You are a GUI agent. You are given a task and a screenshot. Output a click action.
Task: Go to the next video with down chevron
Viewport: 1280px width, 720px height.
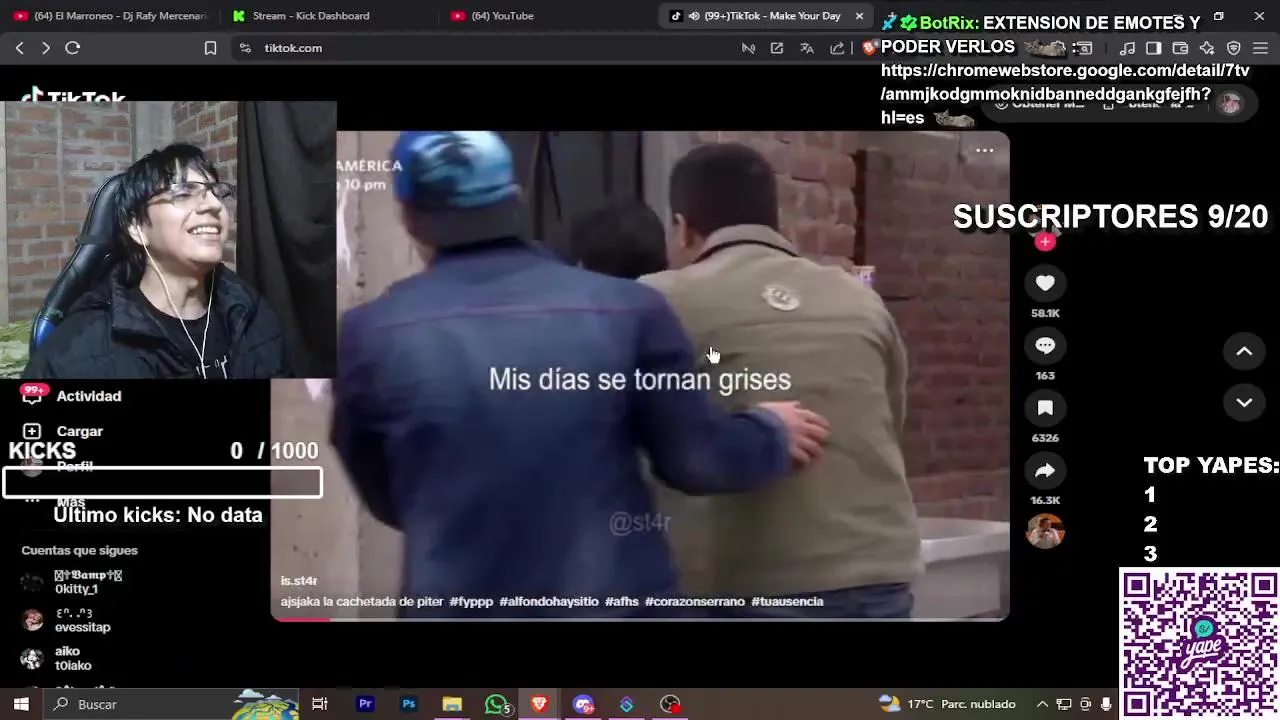point(1244,402)
